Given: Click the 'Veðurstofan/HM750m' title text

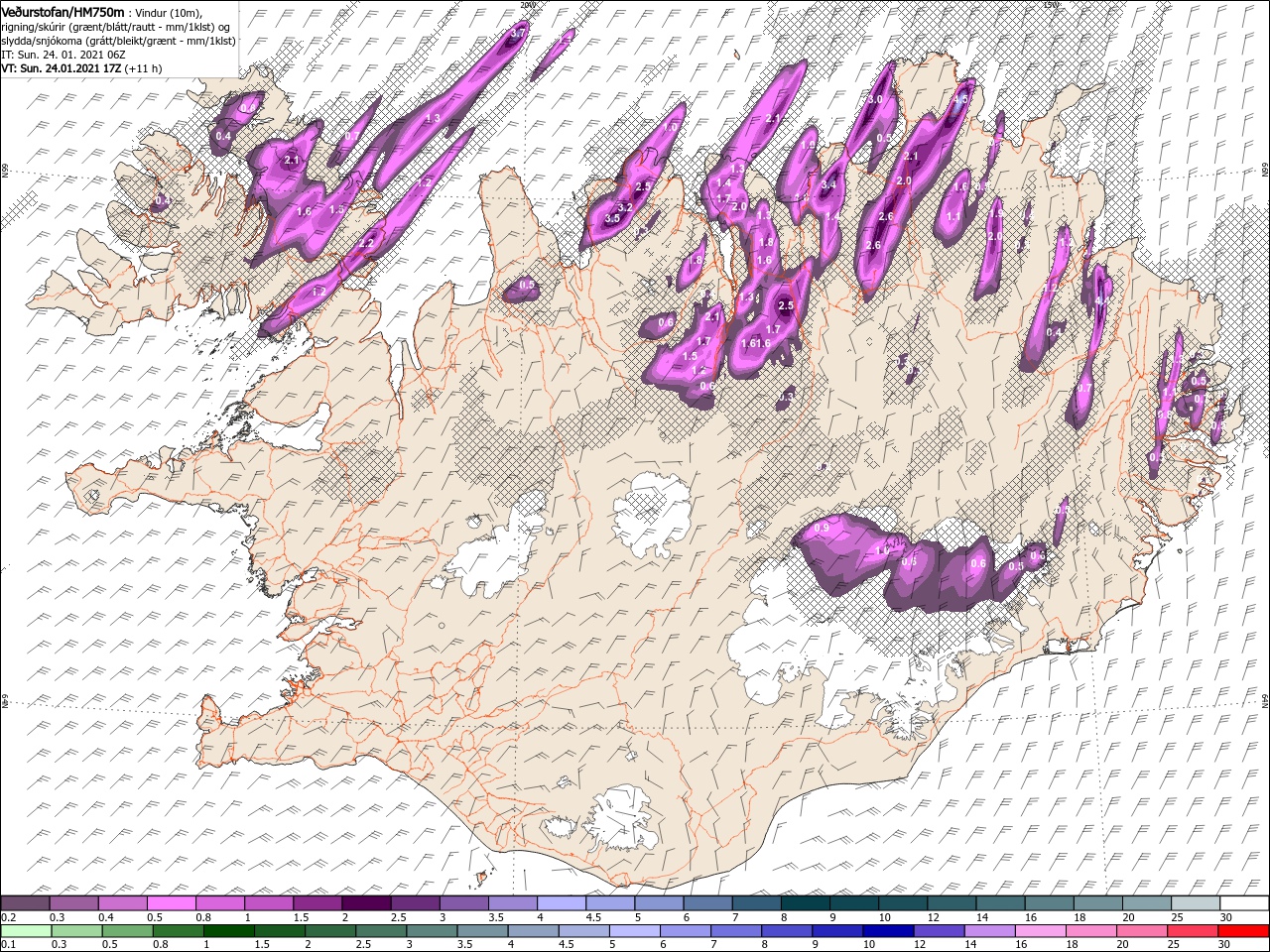Looking at the screenshot, I should (x=63, y=11).
